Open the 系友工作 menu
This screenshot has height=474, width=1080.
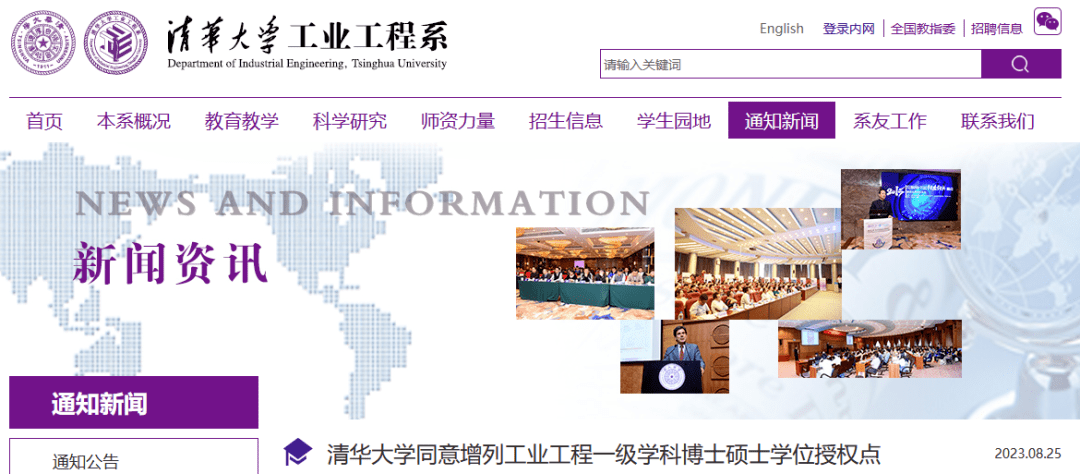pos(890,121)
